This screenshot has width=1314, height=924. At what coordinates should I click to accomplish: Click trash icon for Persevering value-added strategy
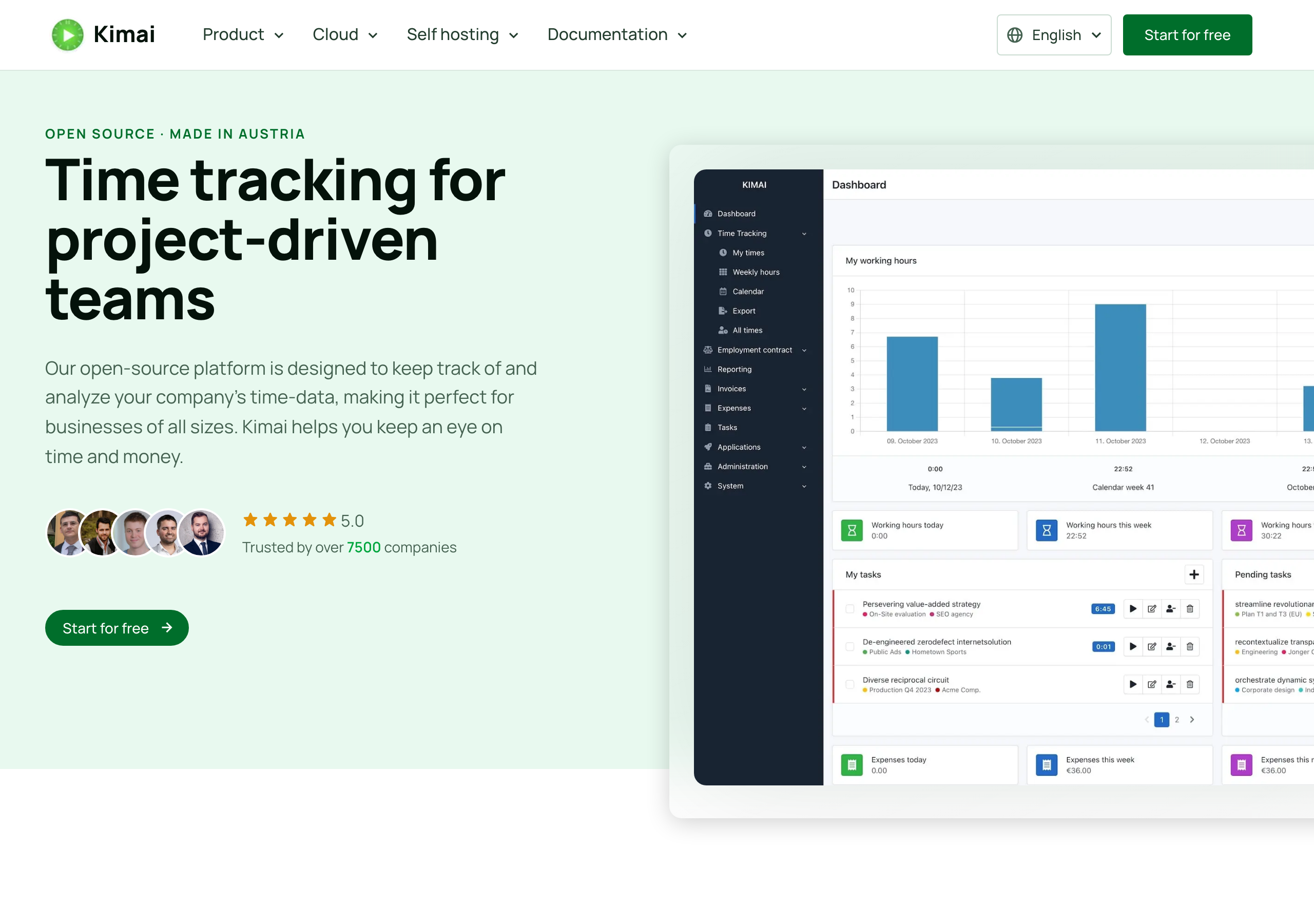[x=1189, y=609]
